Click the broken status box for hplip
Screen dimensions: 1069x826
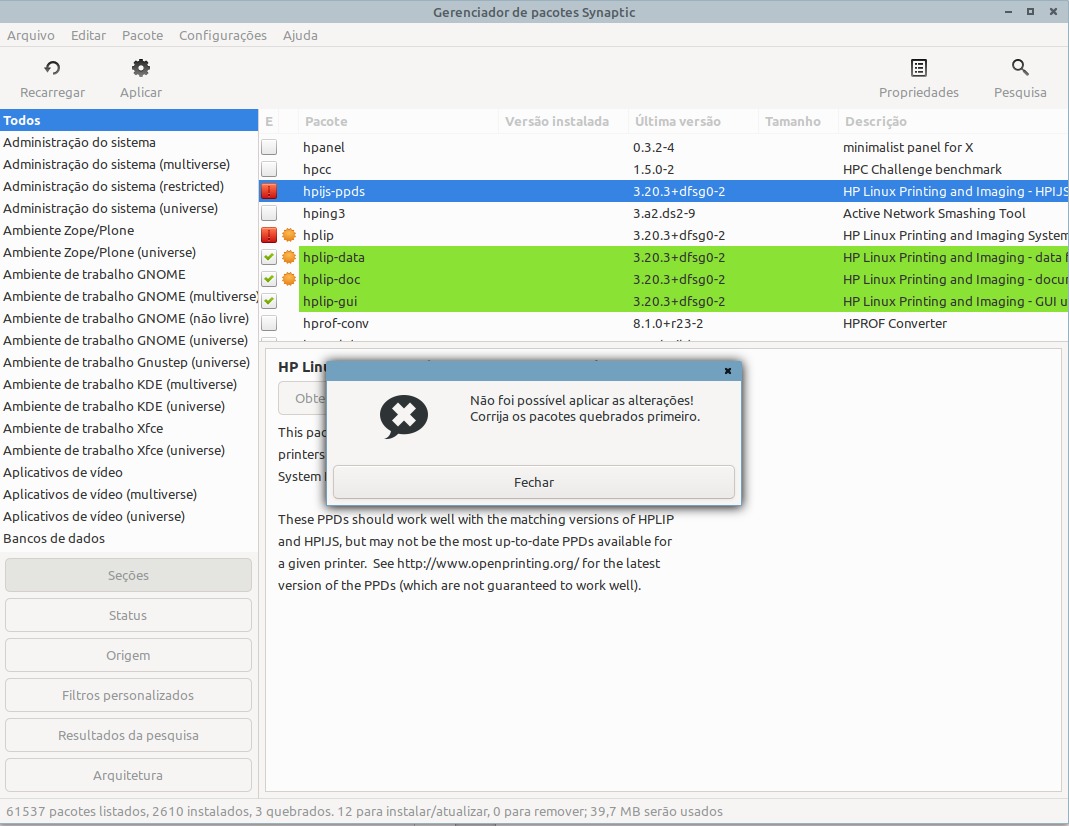coord(269,235)
